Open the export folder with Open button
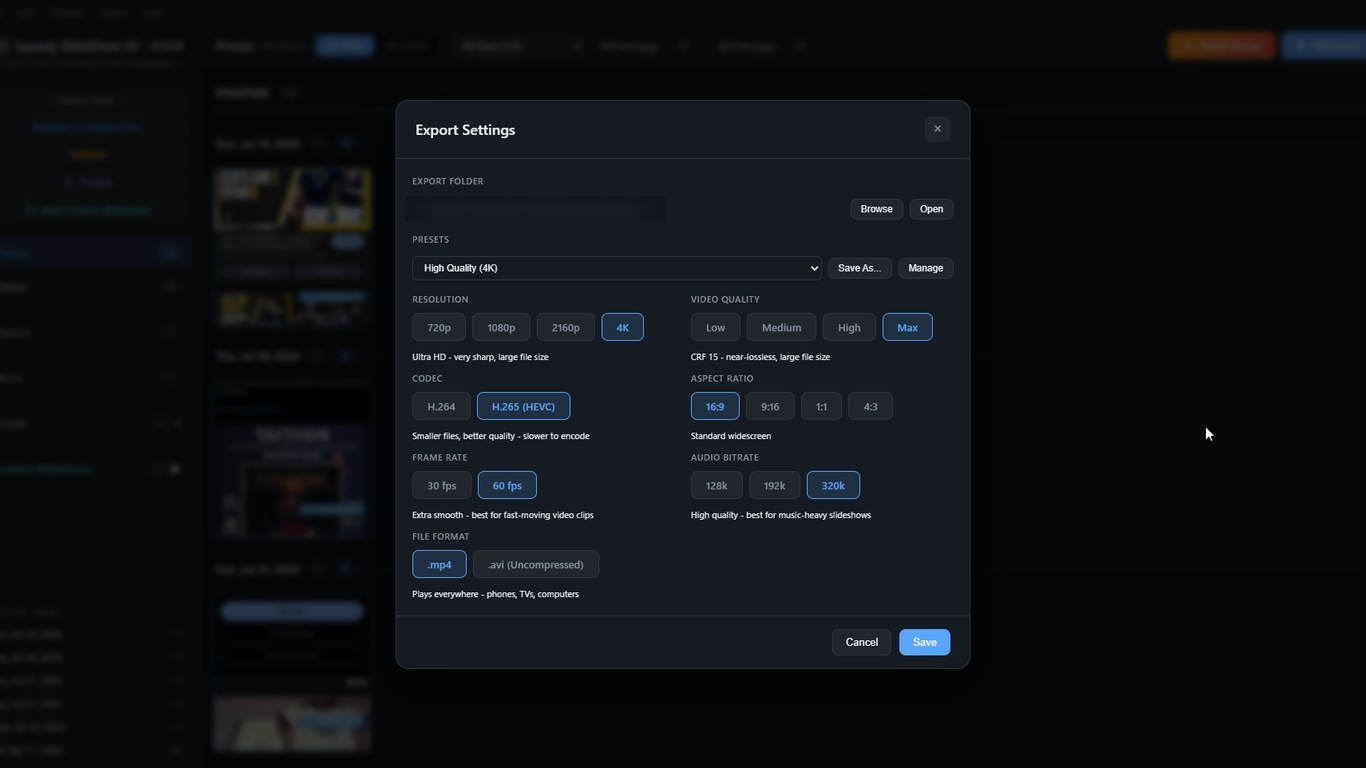 point(931,209)
